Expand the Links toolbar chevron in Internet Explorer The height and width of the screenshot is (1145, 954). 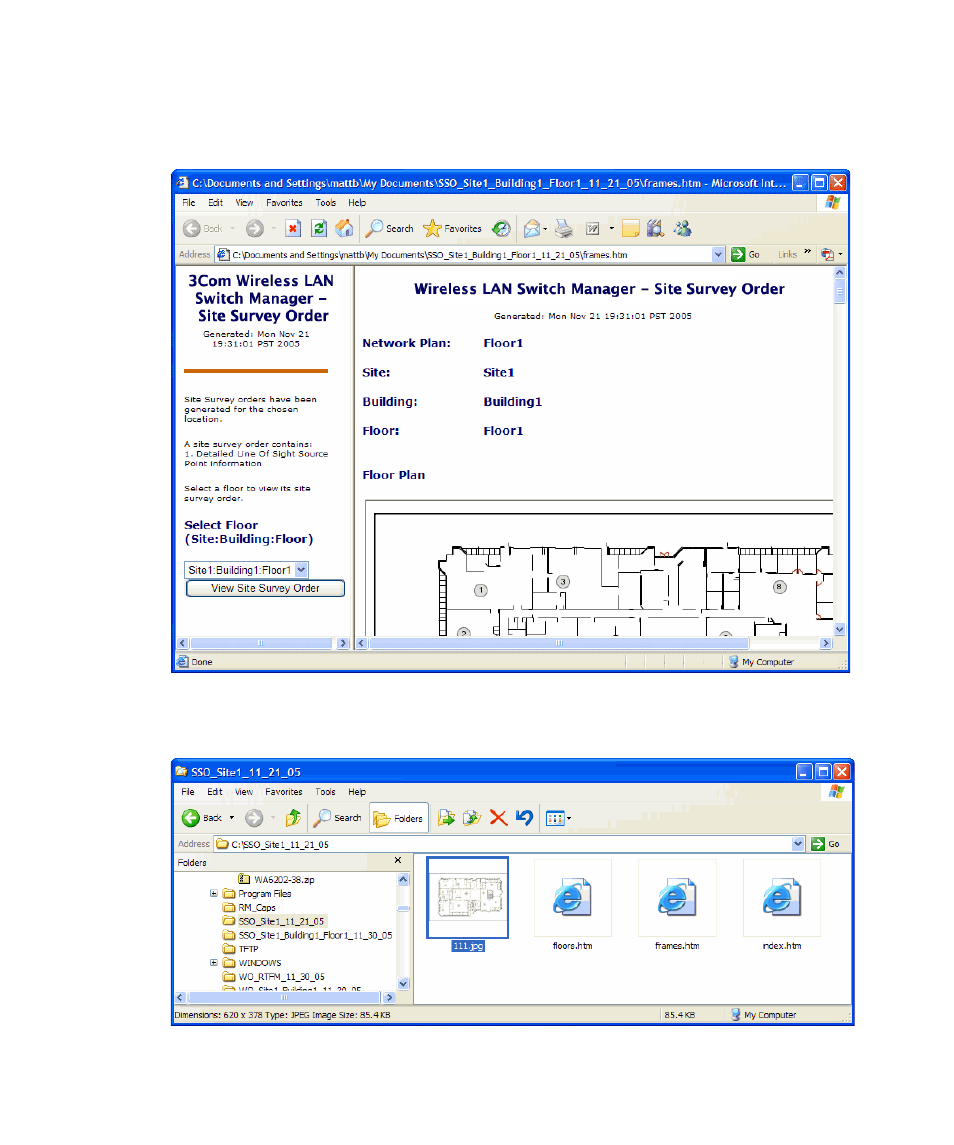click(807, 252)
